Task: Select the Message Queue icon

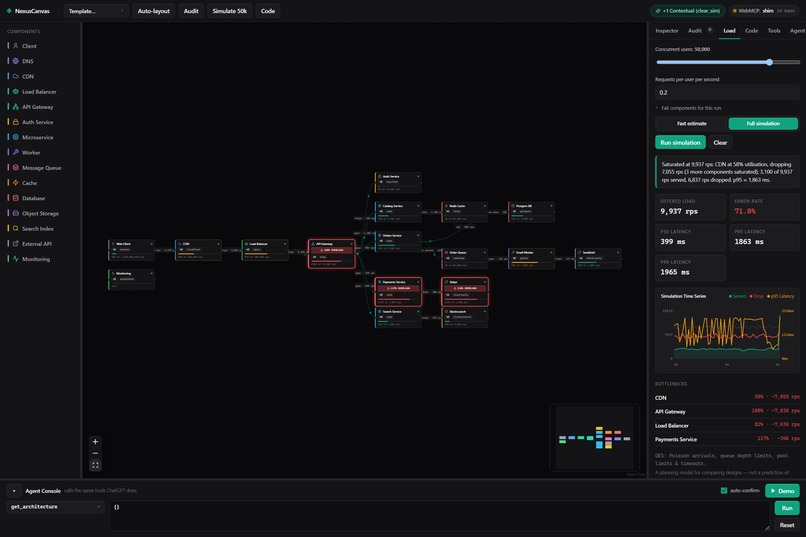Action: tap(15, 168)
